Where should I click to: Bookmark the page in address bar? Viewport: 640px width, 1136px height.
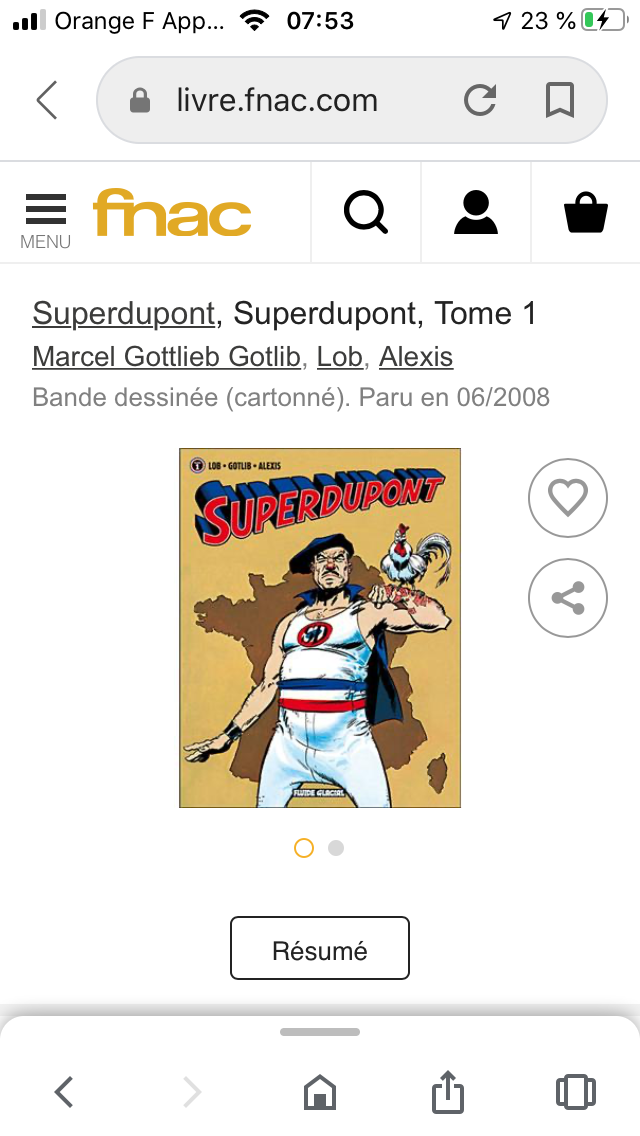[560, 100]
